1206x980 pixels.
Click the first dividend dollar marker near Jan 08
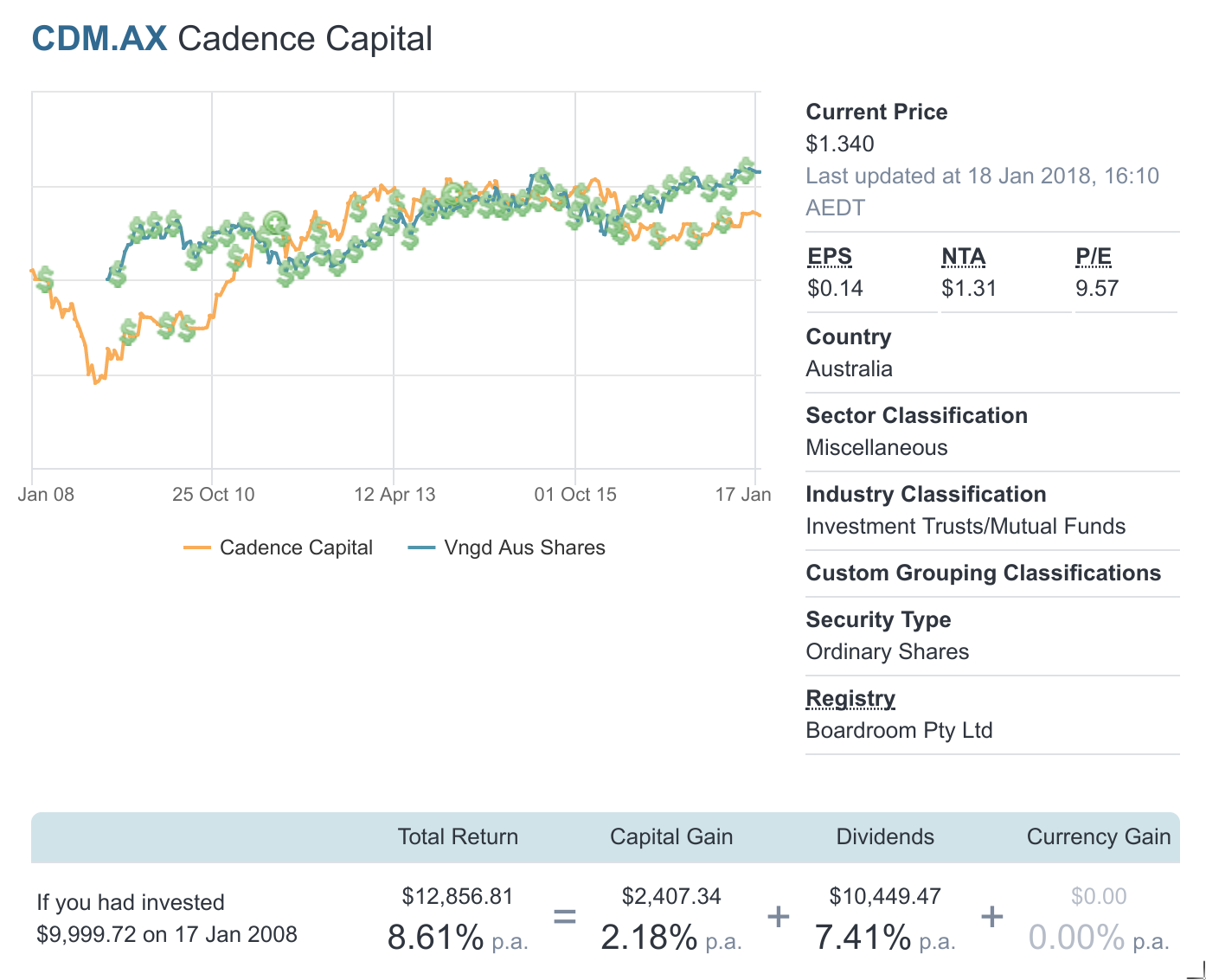[45, 279]
